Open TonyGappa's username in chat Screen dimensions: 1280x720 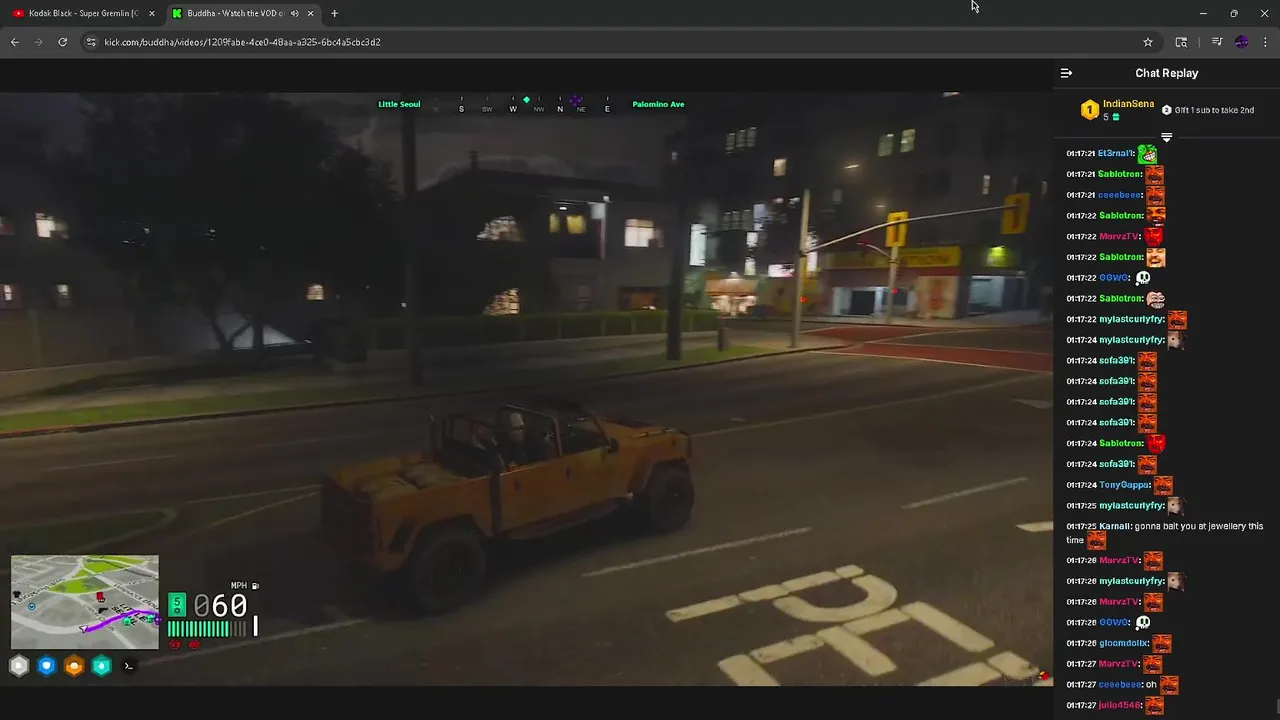1124,485
